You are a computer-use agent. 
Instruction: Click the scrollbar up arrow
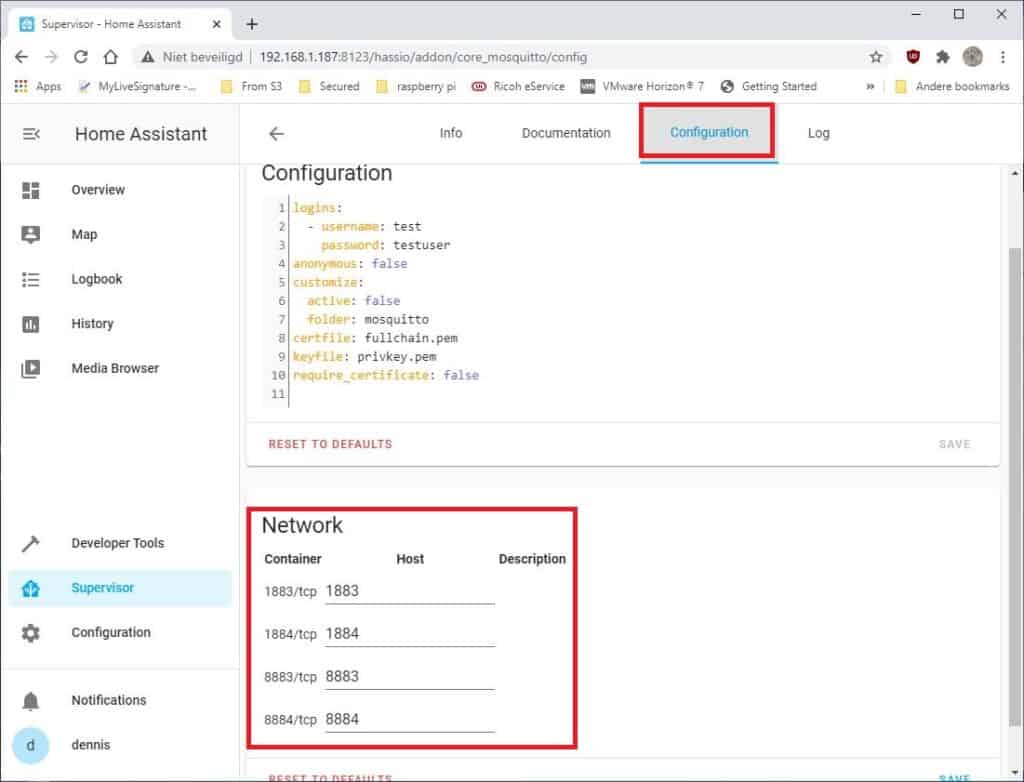point(1015,174)
